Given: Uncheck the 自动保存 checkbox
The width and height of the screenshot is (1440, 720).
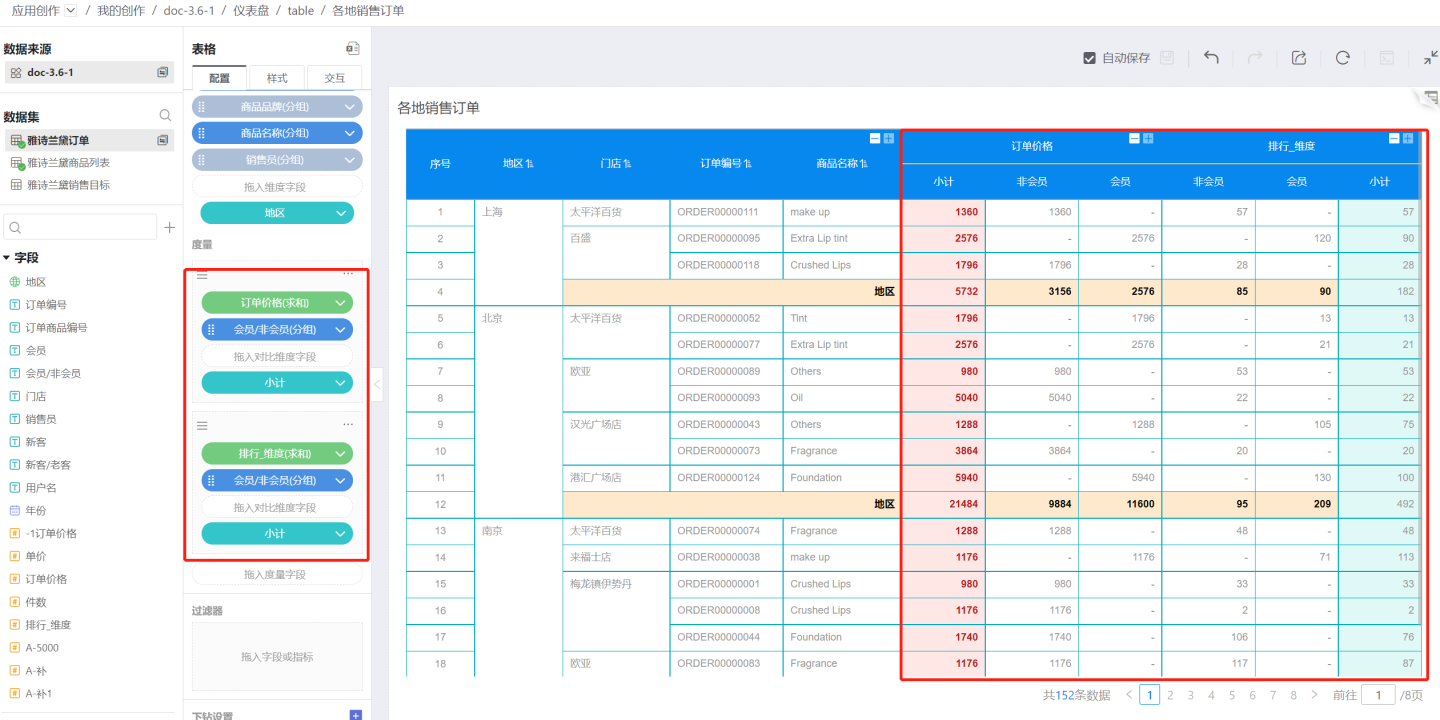Looking at the screenshot, I should click(1090, 58).
